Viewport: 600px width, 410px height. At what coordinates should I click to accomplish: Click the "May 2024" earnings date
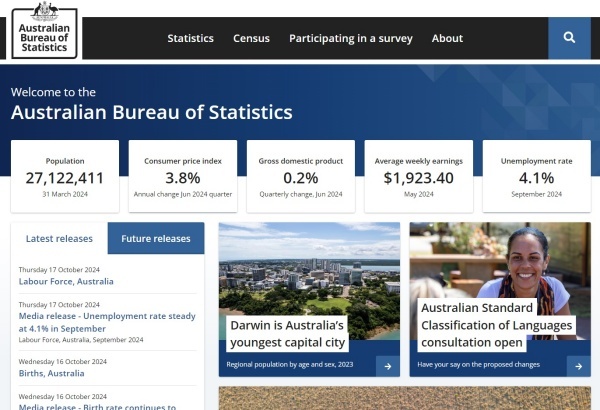419,194
